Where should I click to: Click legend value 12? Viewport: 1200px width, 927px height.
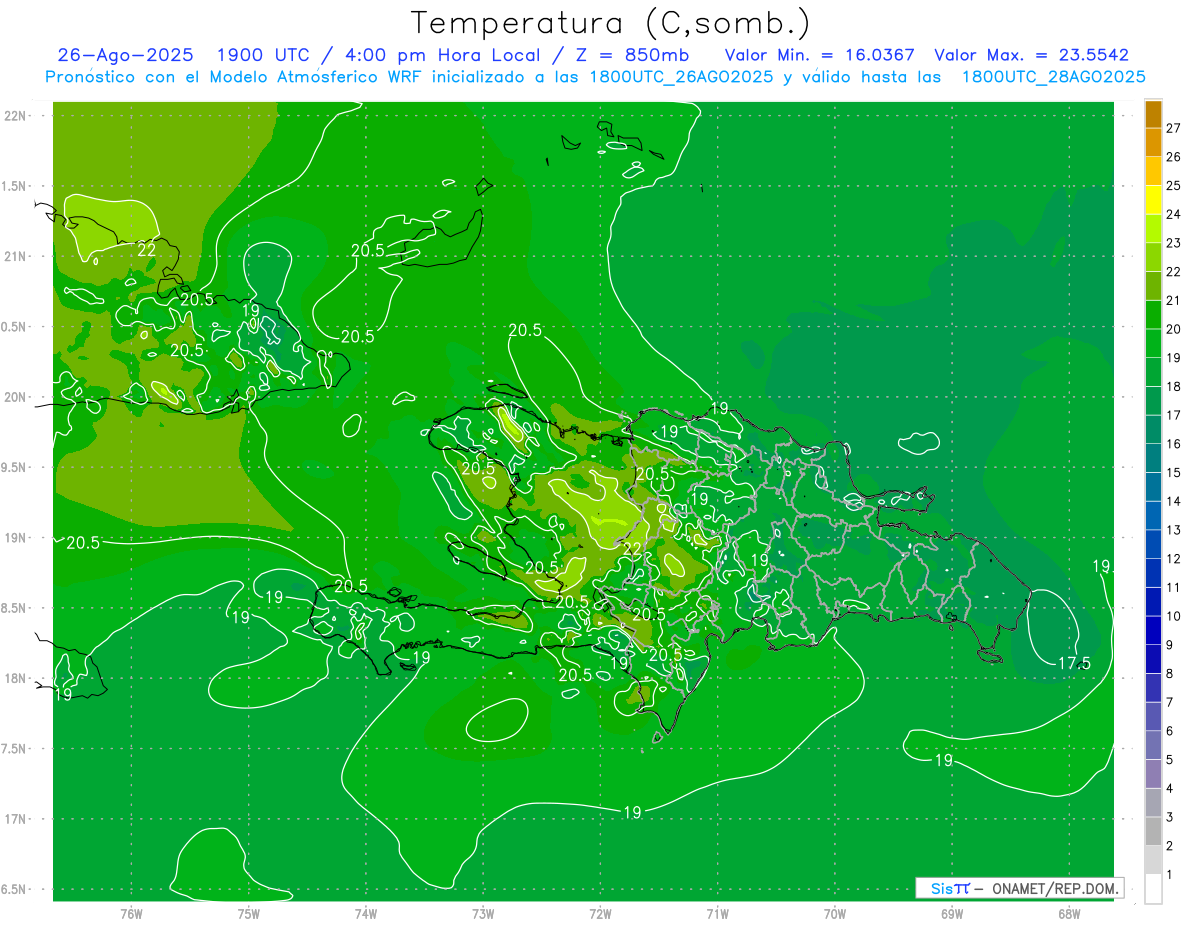[x=1174, y=558]
